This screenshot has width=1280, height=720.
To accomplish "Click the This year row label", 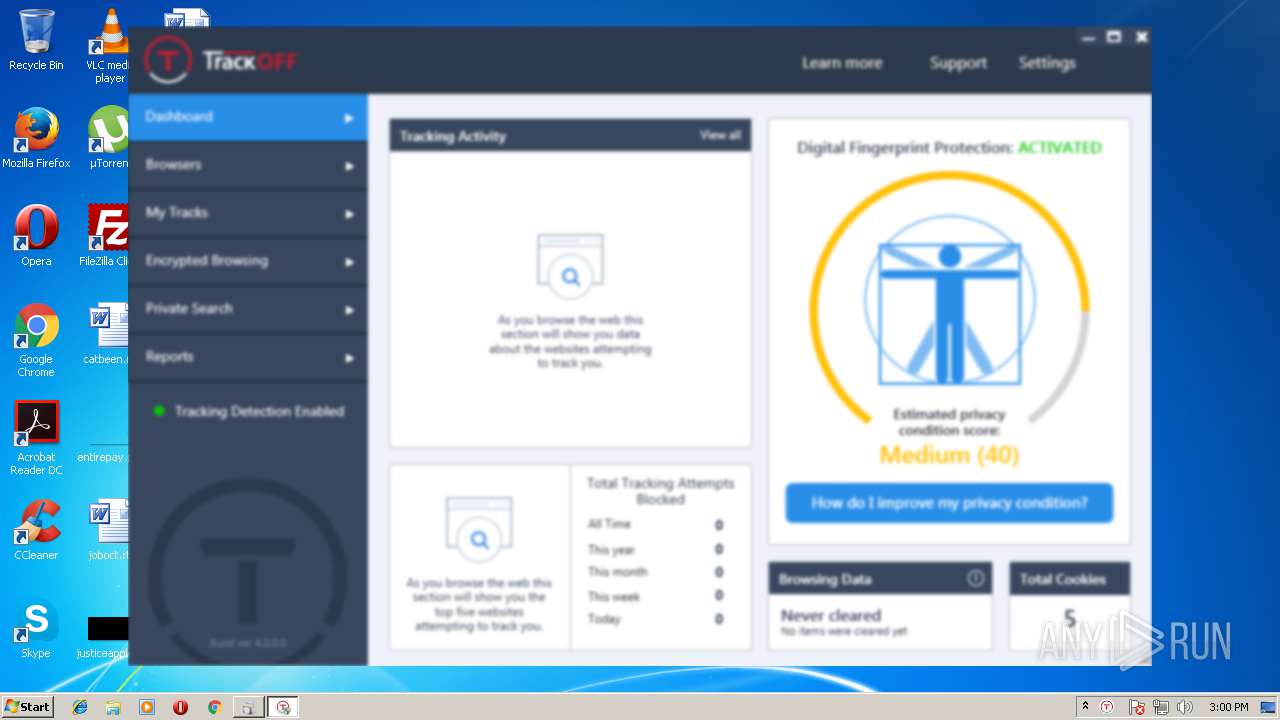I will click(611, 549).
